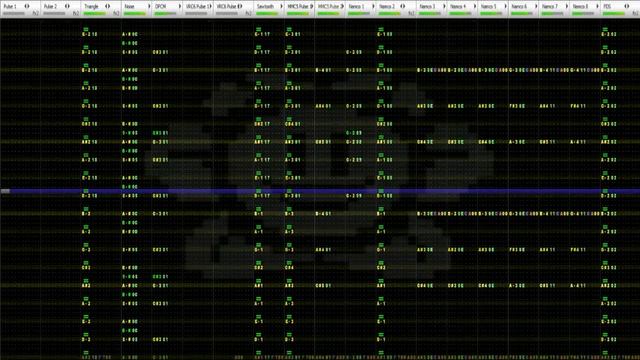The height and width of the screenshot is (360, 640).
Task: Expand effect columns on MMC5 Pulse 2
Action: 342,6
